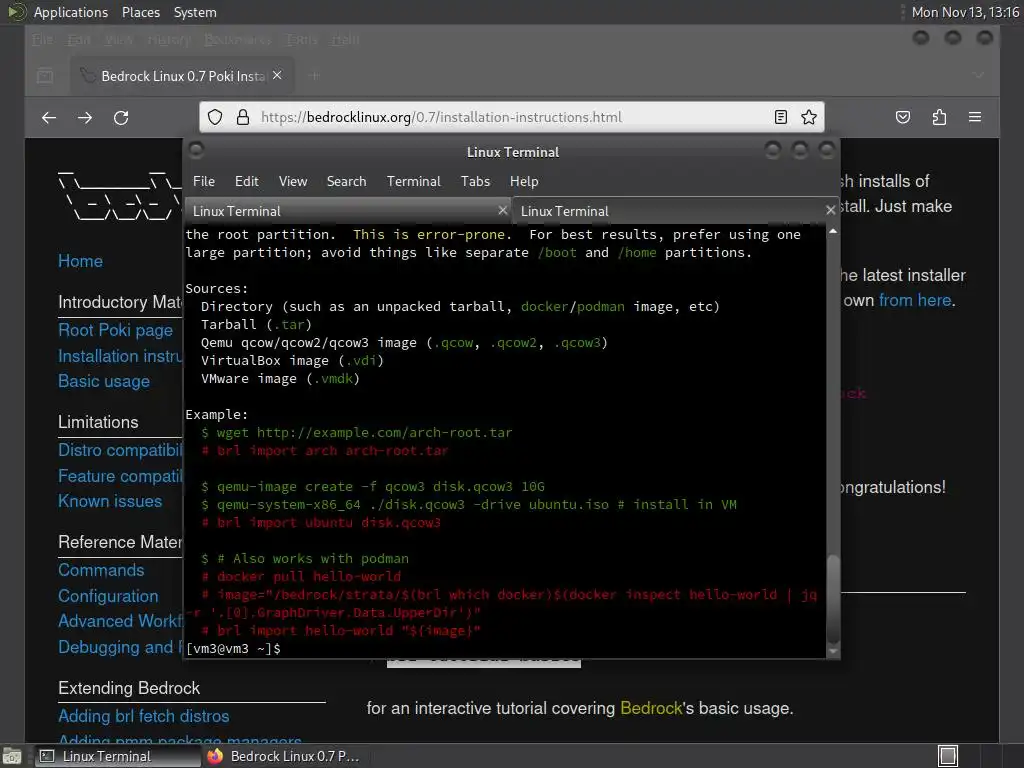
Task: Click the terminal prompt [vm3@vm3 ~]$
Action: 233,648
